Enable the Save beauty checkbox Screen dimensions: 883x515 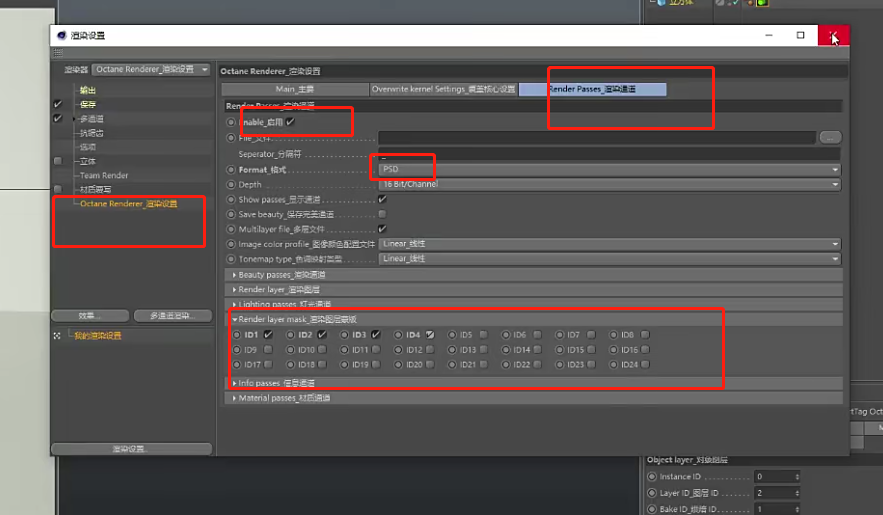tap(382, 214)
